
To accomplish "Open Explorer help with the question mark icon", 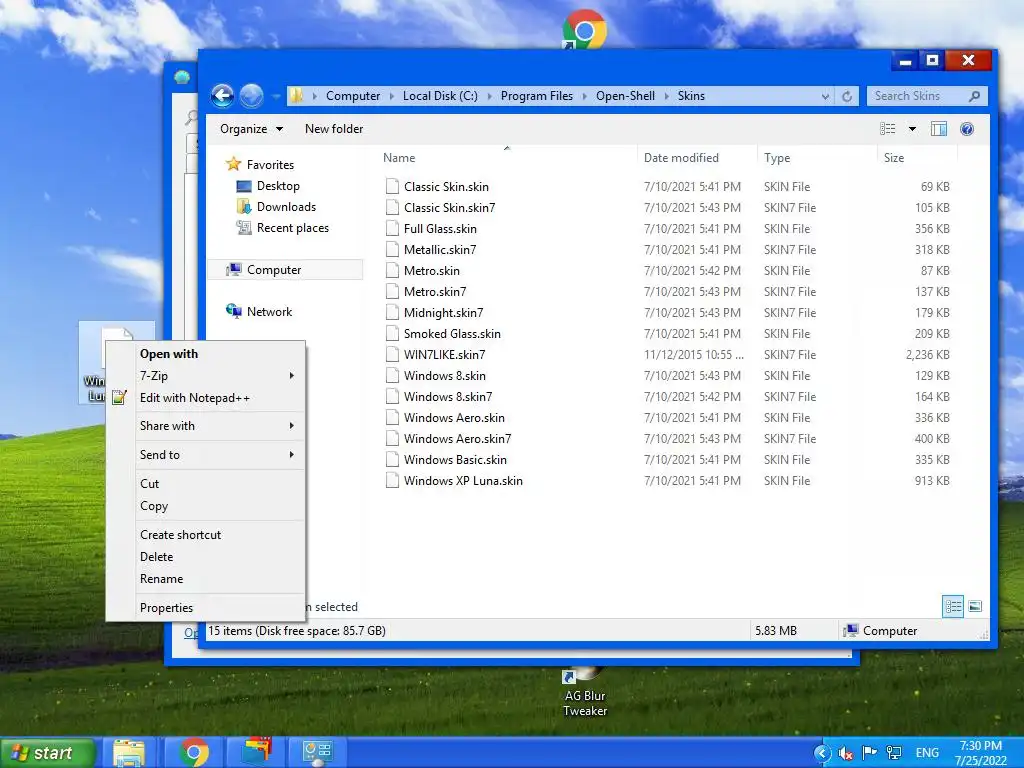I will [967, 129].
